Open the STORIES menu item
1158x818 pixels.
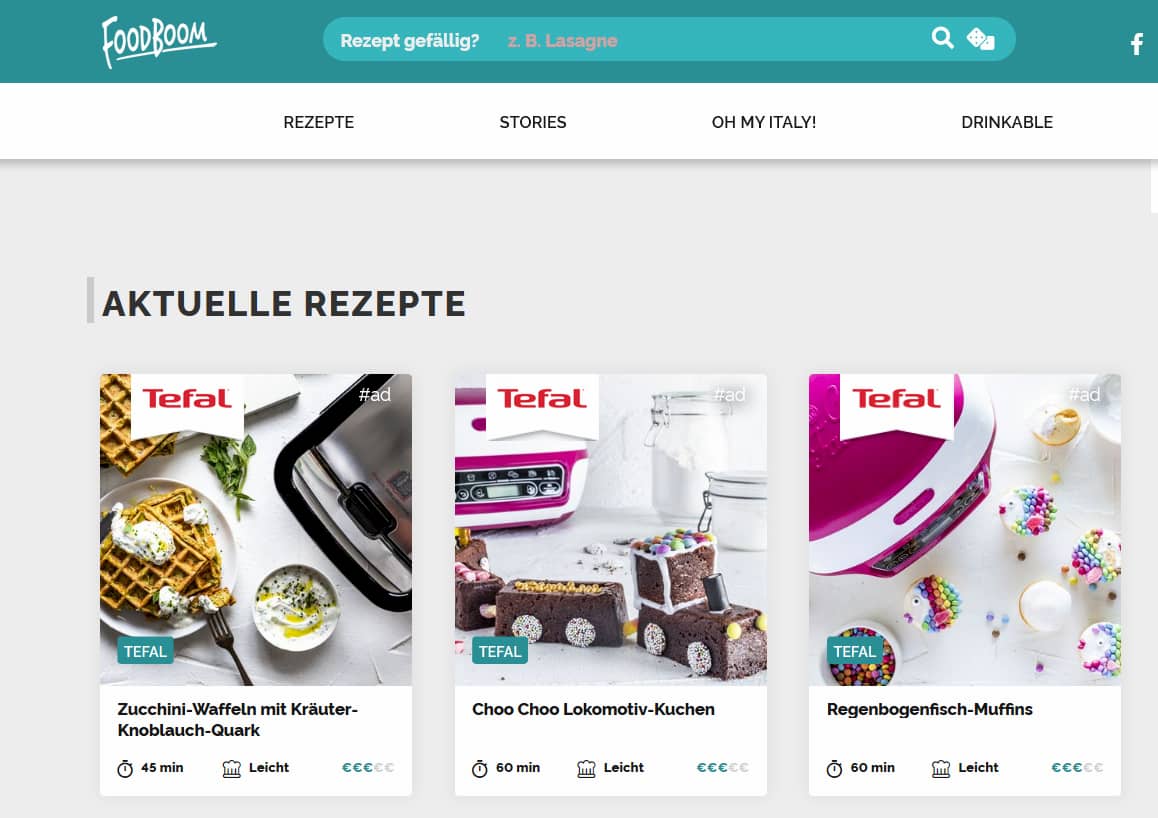pos(532,122)
